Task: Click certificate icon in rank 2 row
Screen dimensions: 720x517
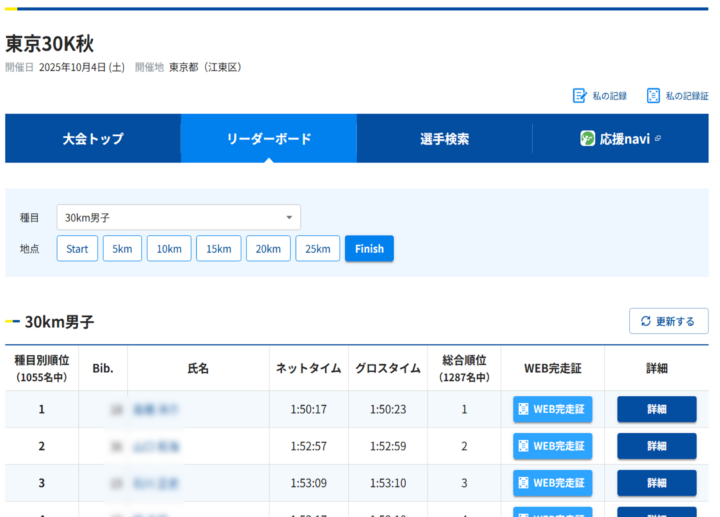Action: [x=523, y=446]
